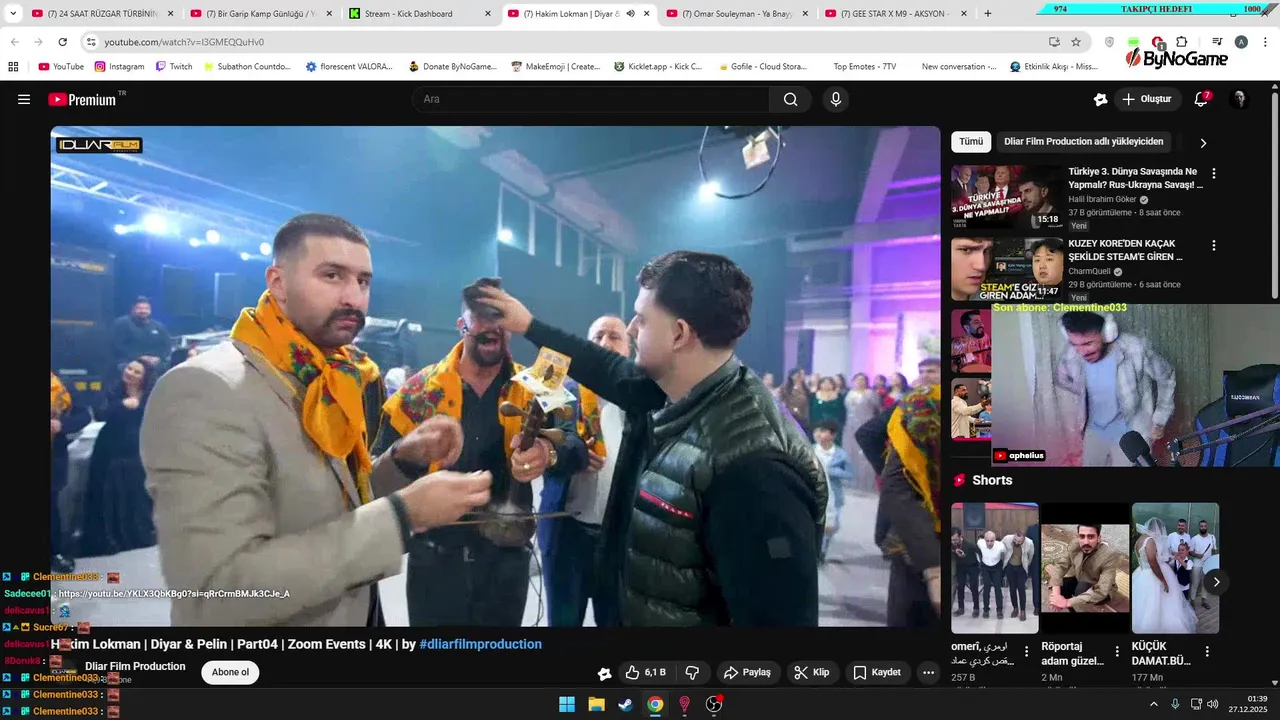1280x720 pixels.
Task: Open Chrome downloads and media control
Action: [x=1217, y=42]
